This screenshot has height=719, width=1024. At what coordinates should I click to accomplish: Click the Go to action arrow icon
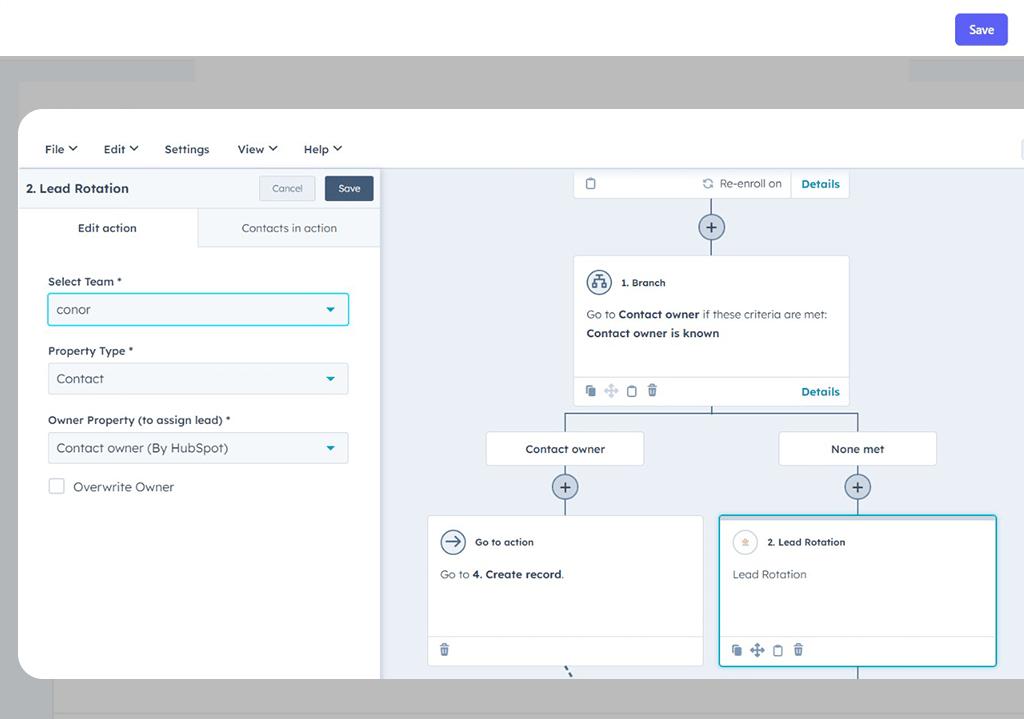coord(453,541)
